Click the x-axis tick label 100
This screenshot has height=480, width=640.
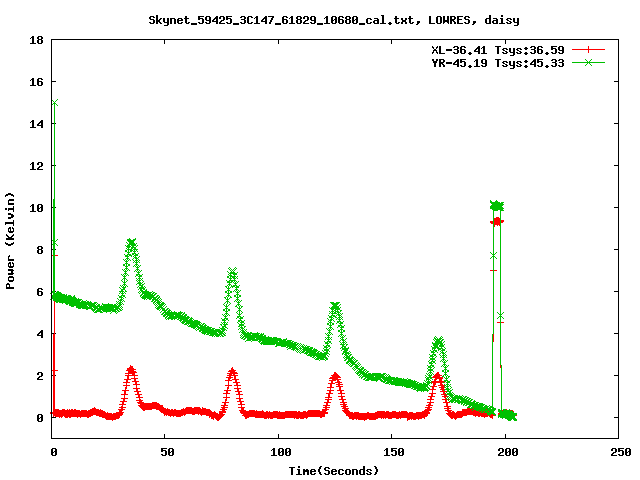click(x=280, y=452)
